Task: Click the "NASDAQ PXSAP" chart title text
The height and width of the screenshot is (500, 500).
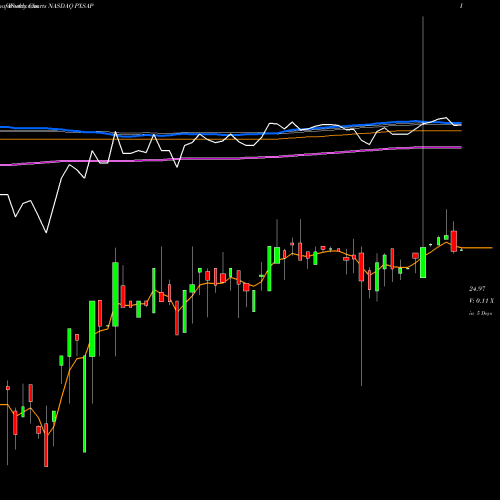Action: [71, 6]
